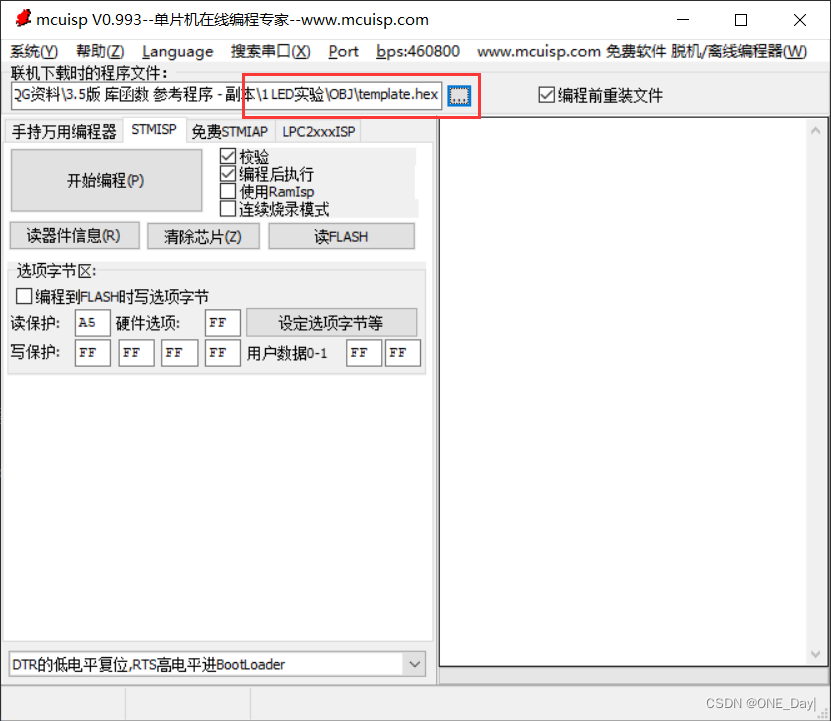The width and height of the screenshot is (831, 721).
Task: Switch to the 免费STMIAP tab
Action: click(x=230, y=131)
